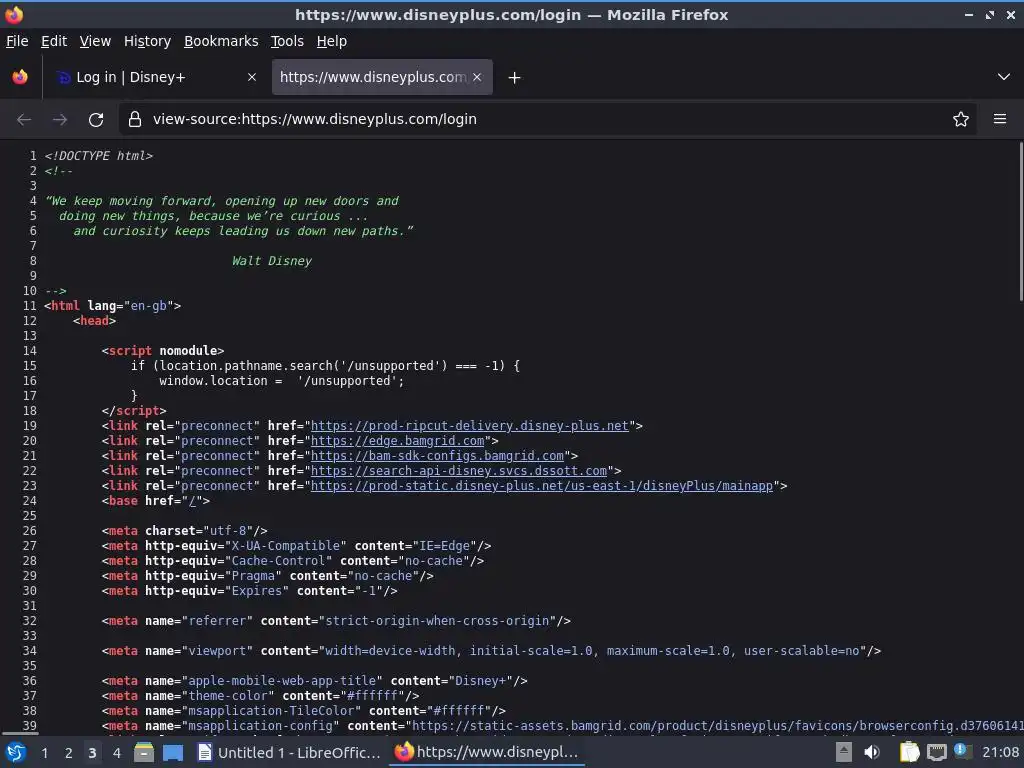Open a new tab with plus button

(515, 78)
